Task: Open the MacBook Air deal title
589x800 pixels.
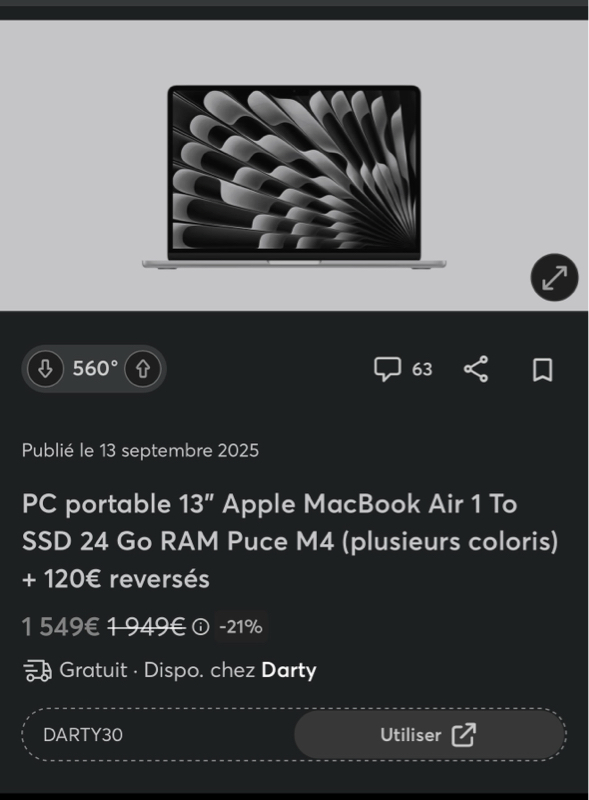Action: [290, 541]
